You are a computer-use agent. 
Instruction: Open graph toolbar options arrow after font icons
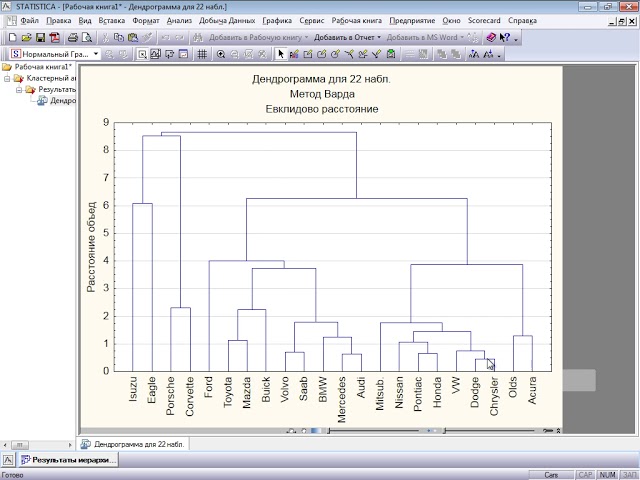point(499,56)
